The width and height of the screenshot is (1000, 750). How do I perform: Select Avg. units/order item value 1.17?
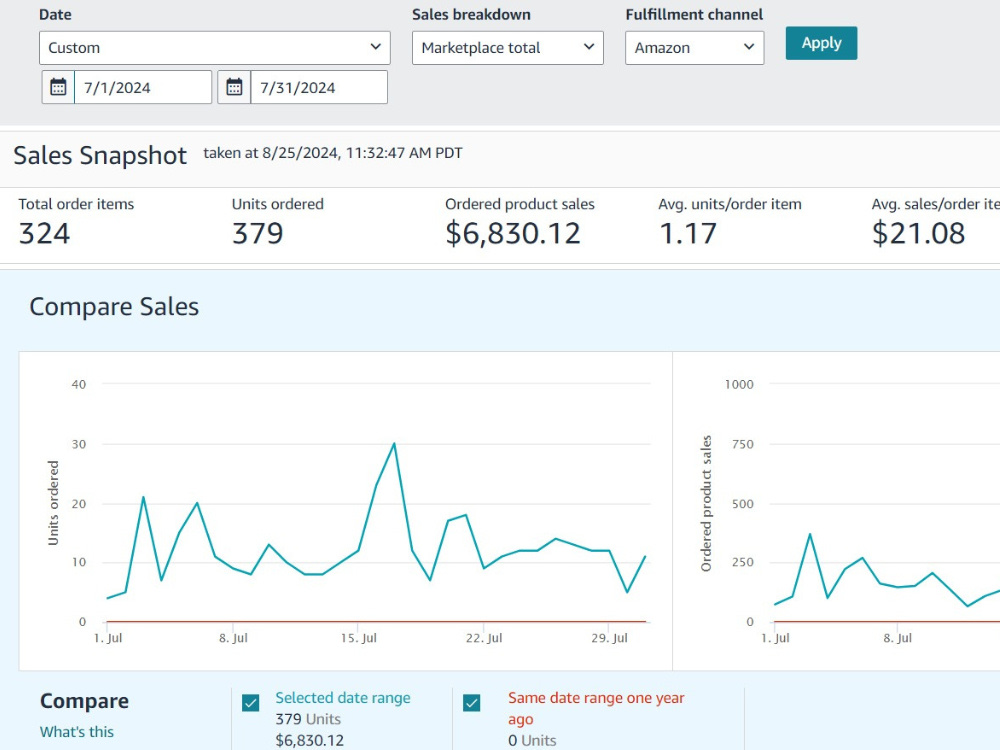(x=688, y=233)
